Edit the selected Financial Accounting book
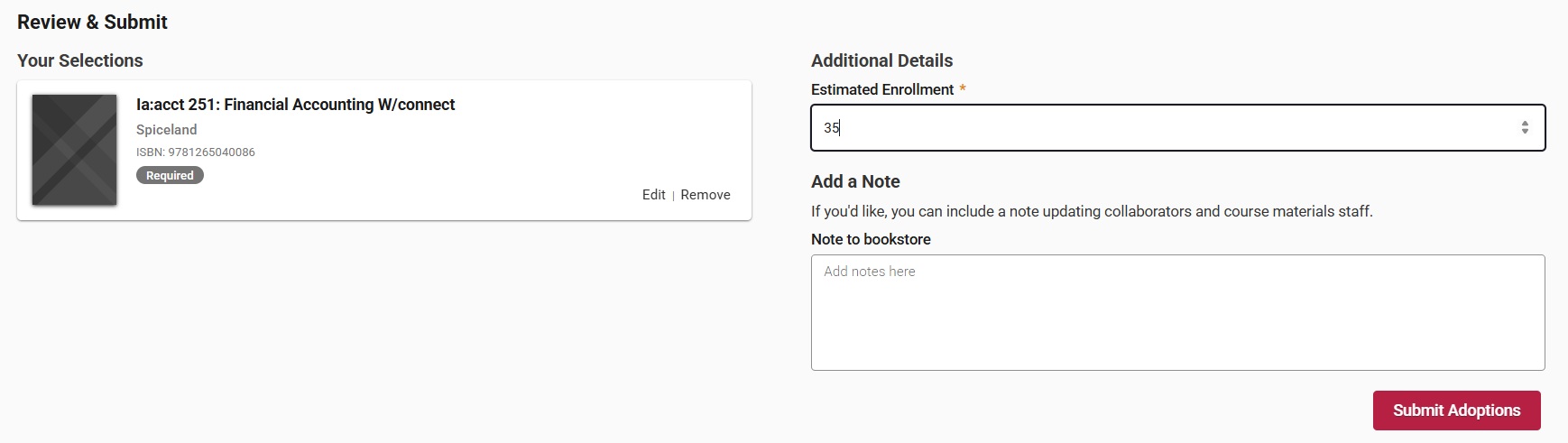The image size is (1568, 443). [x=653, y=195]
